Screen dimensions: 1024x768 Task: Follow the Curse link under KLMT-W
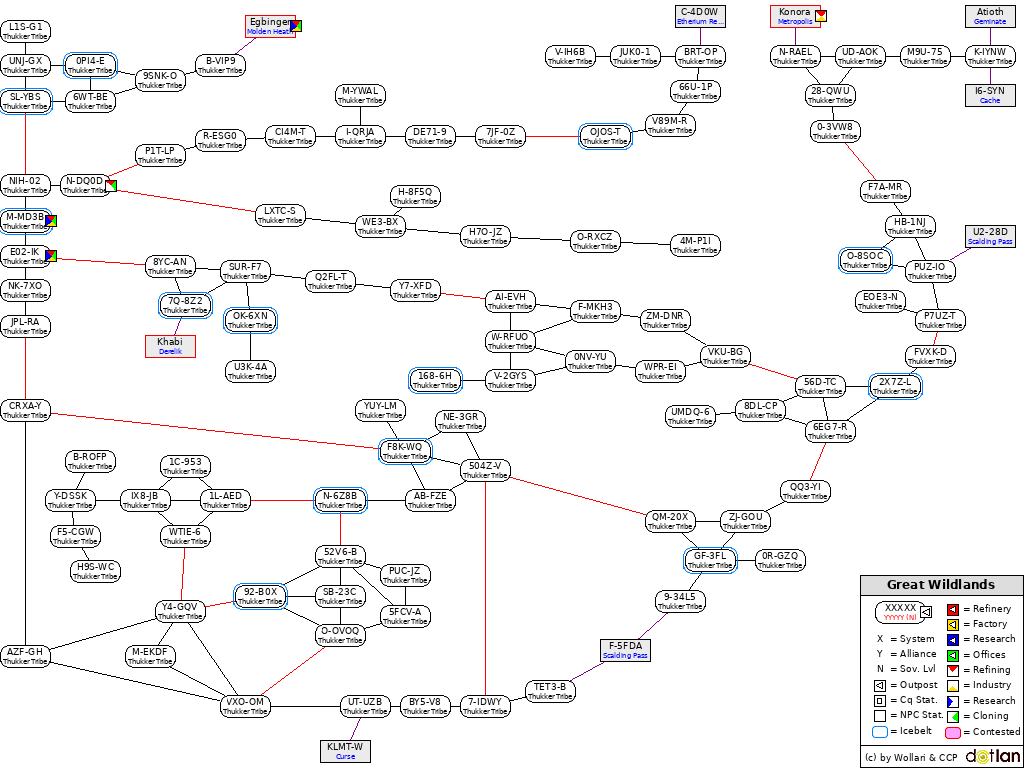point(345,757)
